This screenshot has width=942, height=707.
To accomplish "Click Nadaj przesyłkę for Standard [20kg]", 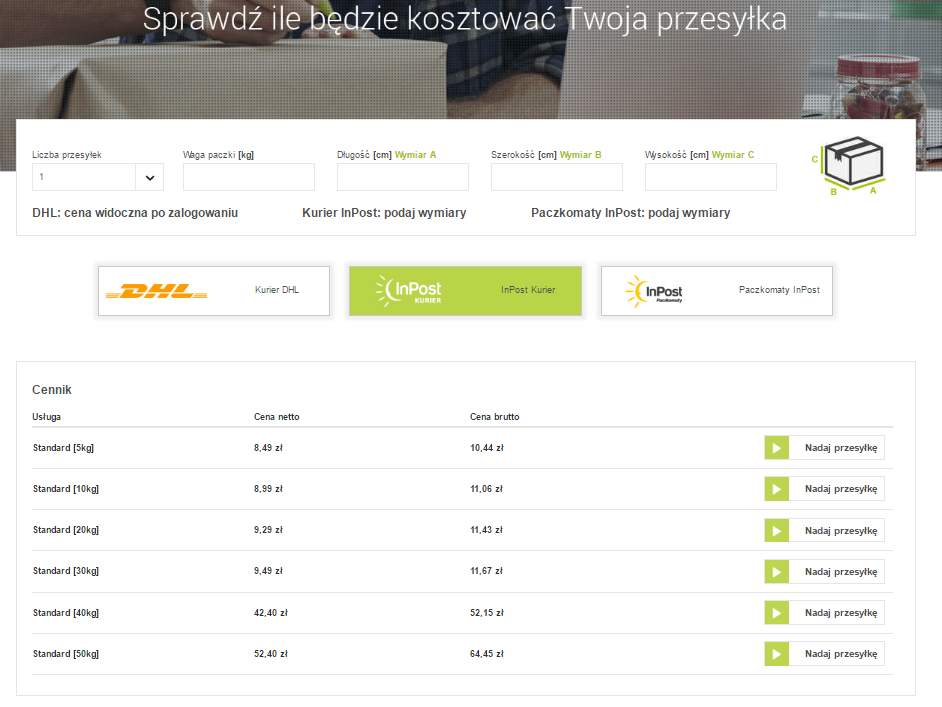I will (x=840, y=530).
